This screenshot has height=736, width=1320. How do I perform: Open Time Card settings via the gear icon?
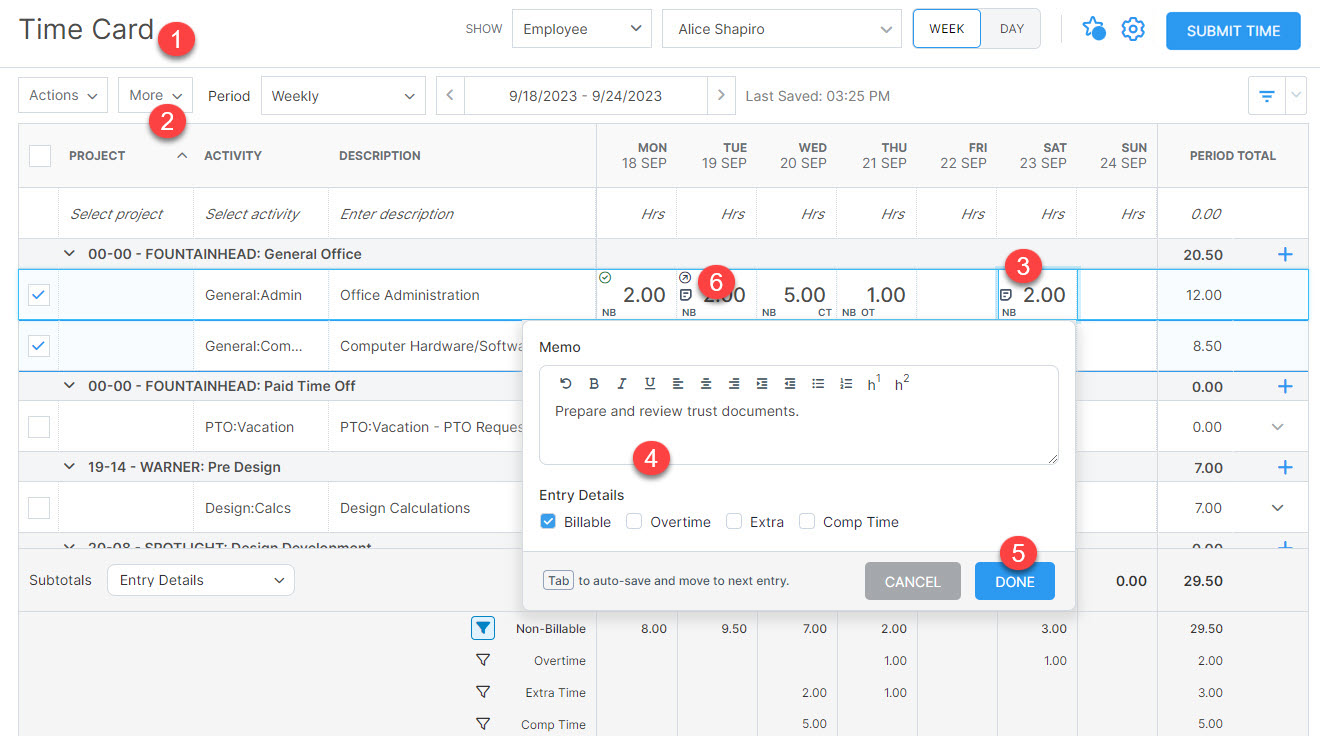pyautogui.click(x=1133, y=29)
